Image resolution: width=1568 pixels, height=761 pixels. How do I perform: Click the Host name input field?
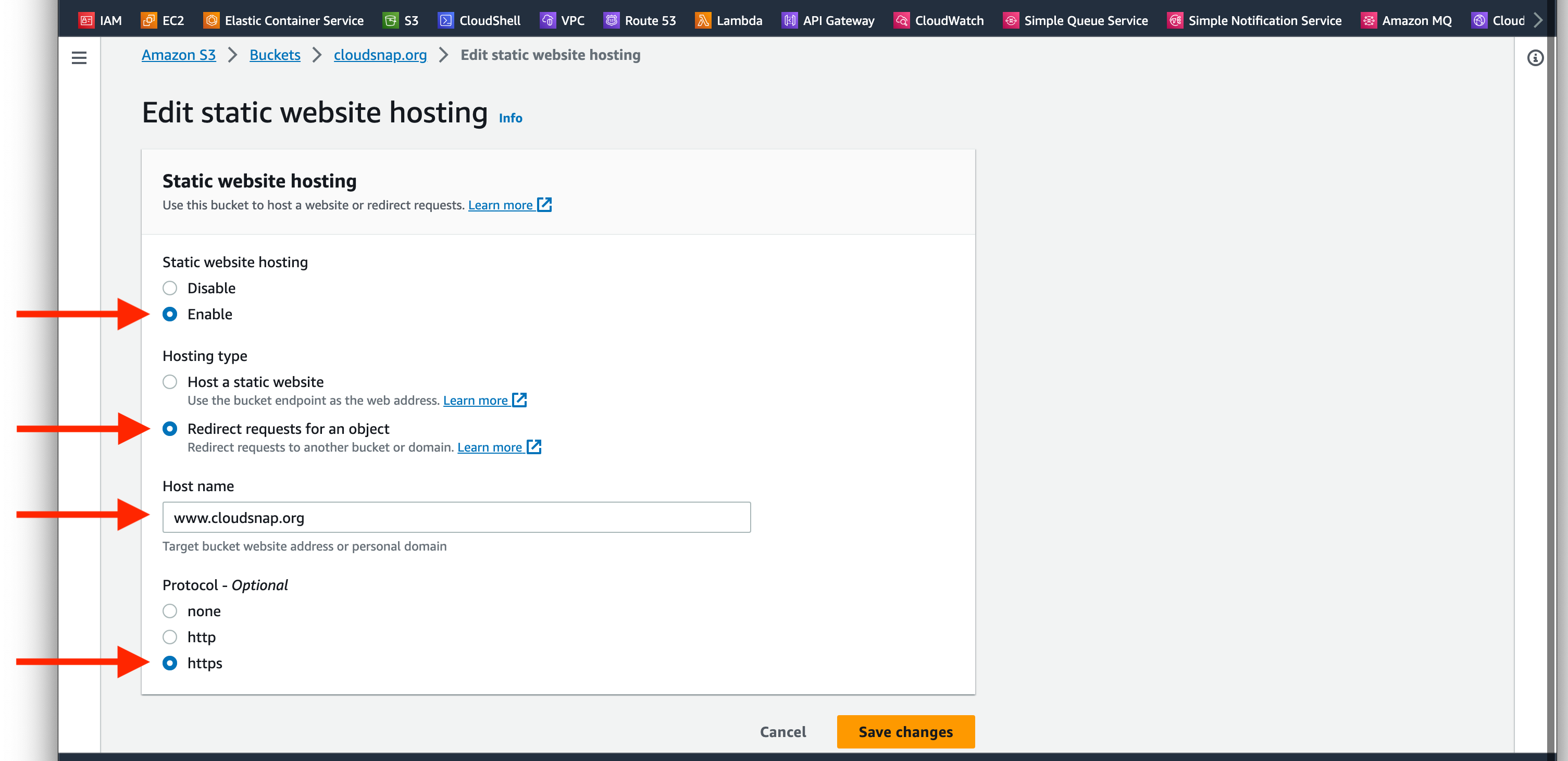tap(456, 517)
